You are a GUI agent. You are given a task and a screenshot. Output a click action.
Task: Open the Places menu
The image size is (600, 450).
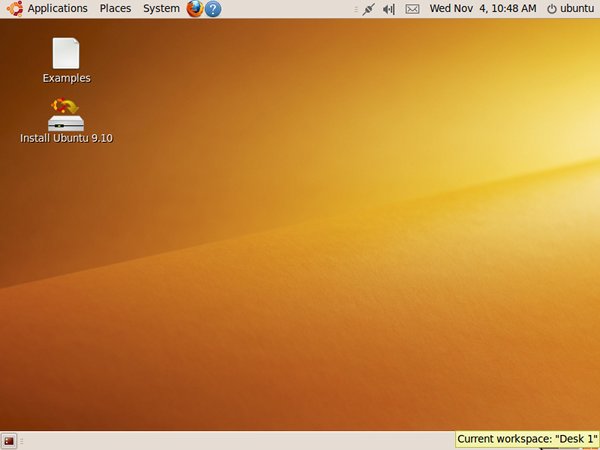click(115, 8)
